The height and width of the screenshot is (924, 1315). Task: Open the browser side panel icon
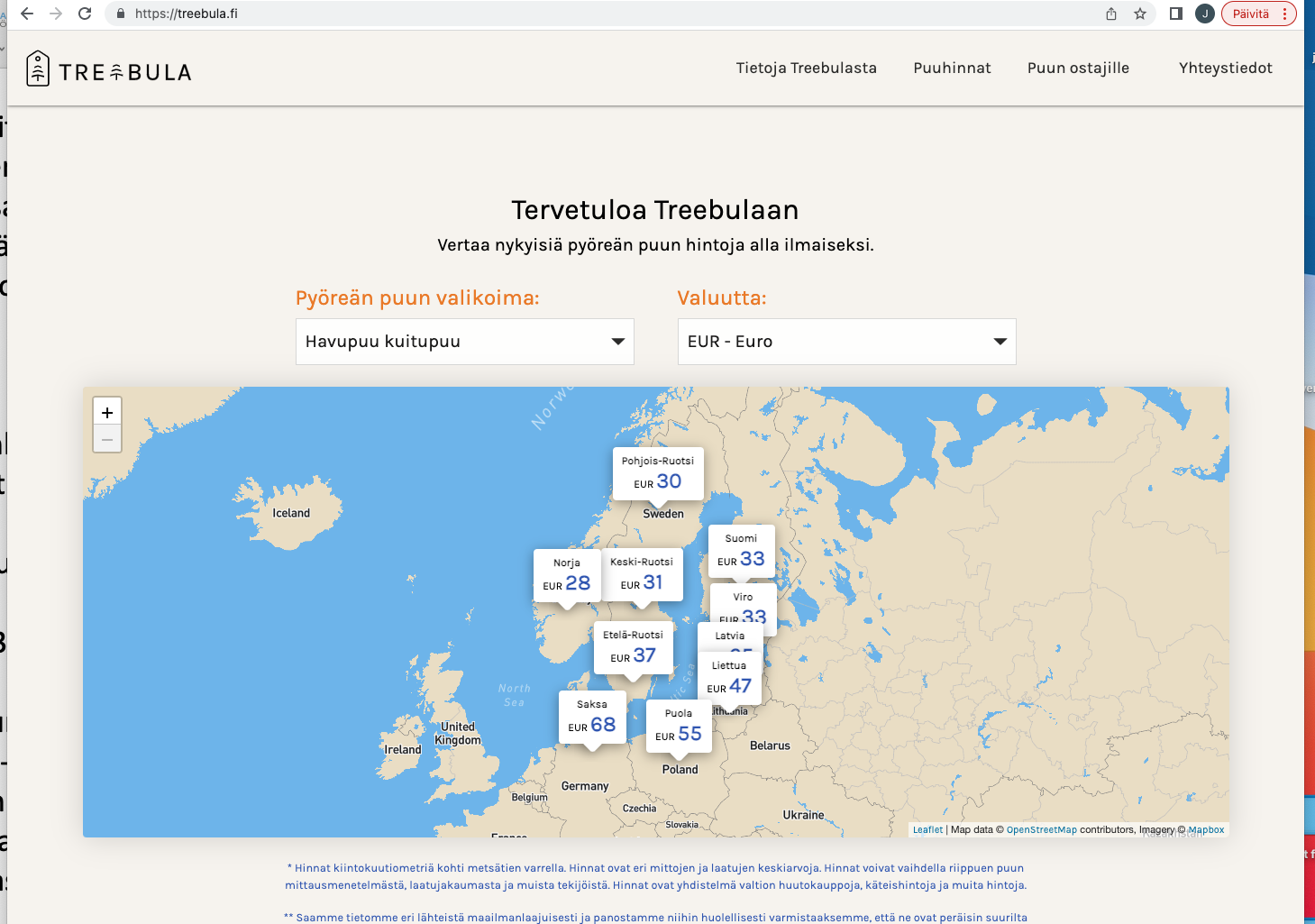[1175, 14]
